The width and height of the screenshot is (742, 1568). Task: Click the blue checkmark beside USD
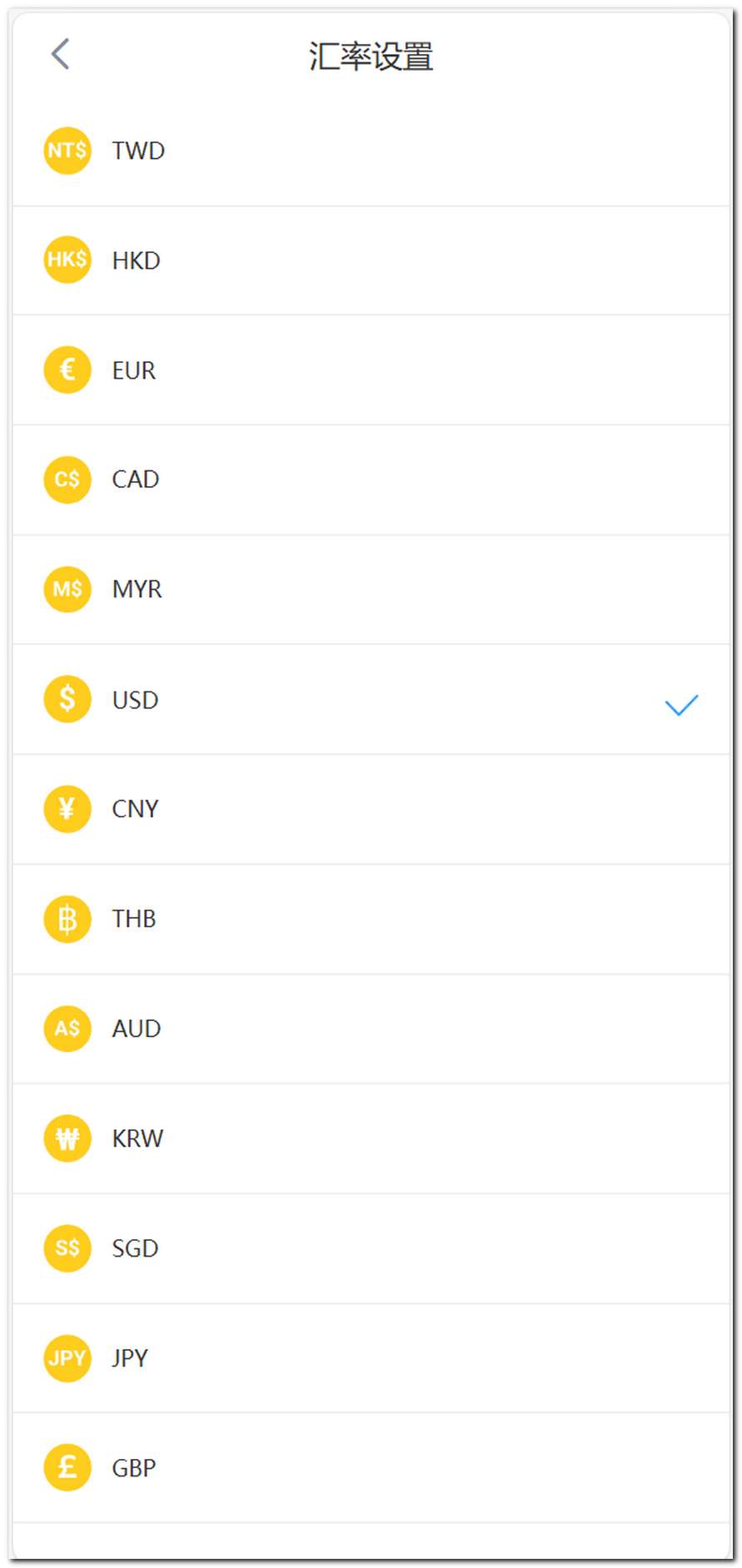[x=681, y=705]
